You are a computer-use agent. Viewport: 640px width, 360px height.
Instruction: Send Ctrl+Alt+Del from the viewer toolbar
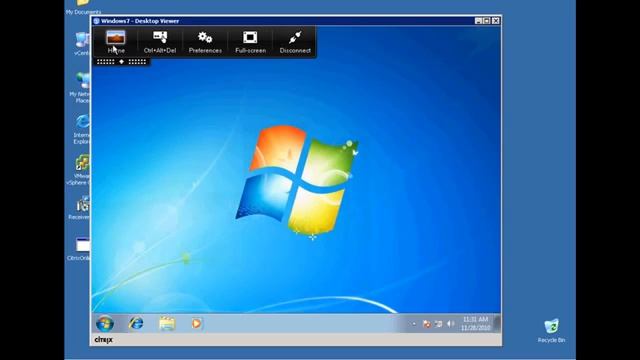coord(160,41)
